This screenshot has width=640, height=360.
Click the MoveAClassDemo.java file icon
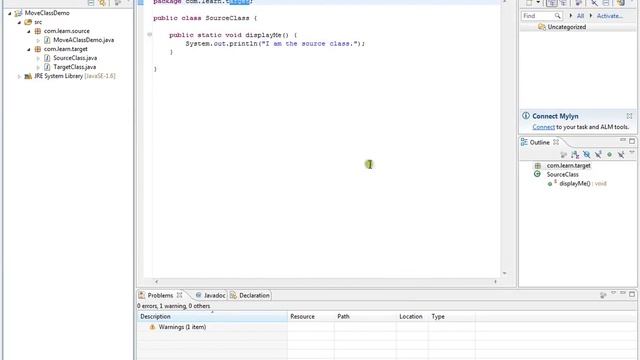tap(47, 40)
